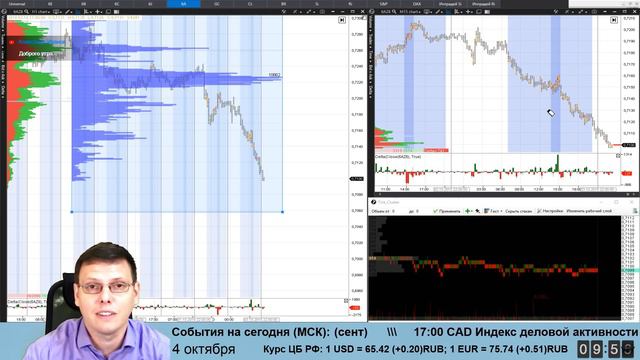Toggle the Trades side tab in left chart
The image size is (640, 360).
pos(3,40)
